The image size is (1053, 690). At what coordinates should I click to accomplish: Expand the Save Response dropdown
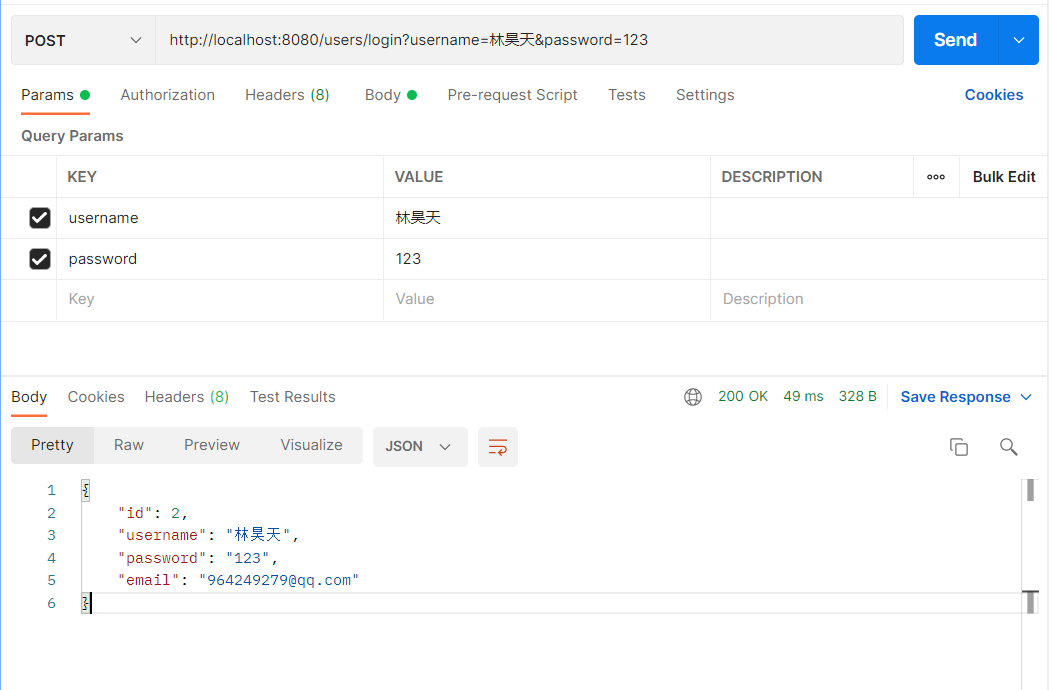coord(1025,397)
